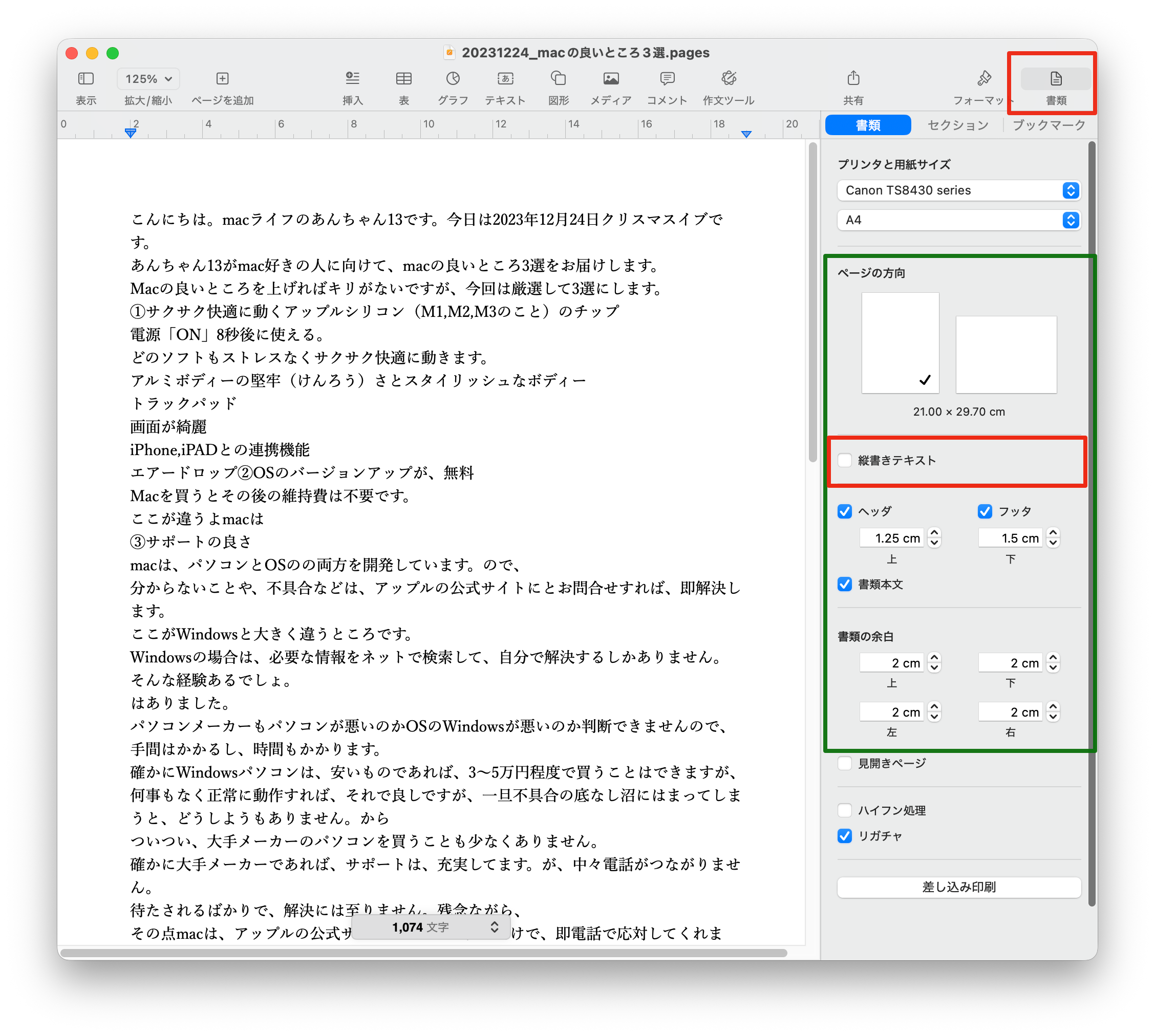This screenshot has width=1155, height=1036.
Task: Expand the A4 paper size dropdown
Action: 958,220
